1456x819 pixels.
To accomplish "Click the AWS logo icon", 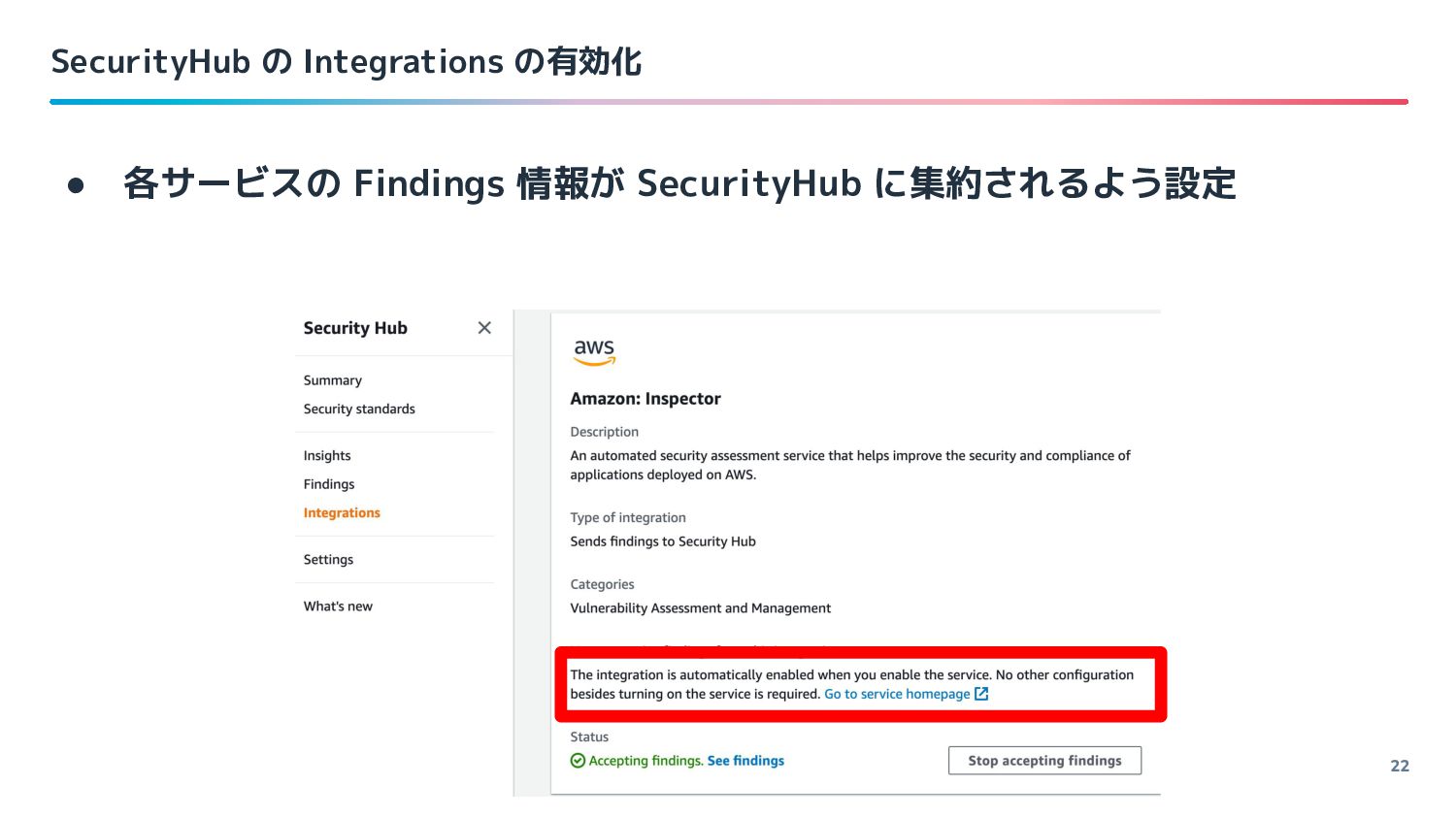I will [594, 352].
